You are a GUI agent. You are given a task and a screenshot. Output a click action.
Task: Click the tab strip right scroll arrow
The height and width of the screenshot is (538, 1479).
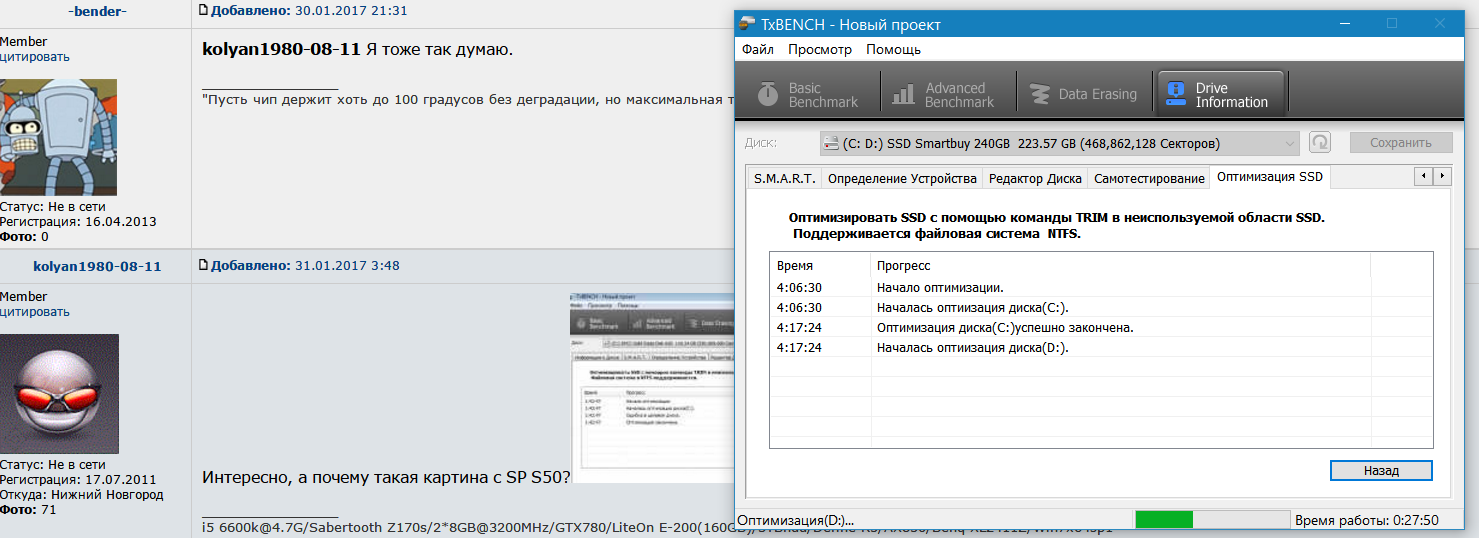click(x=1442, y=176)
